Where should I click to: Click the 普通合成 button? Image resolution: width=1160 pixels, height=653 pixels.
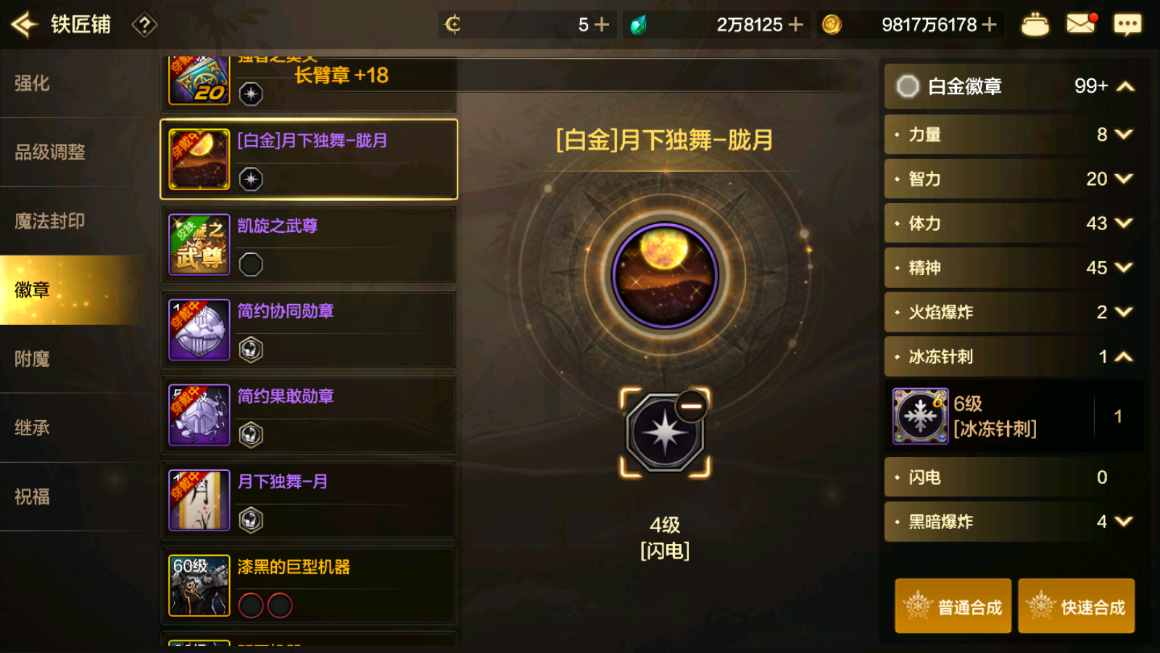953,606
